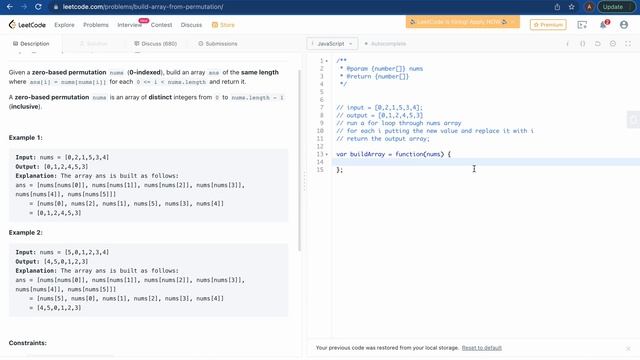Open the playground icon in header
The width and height of the screenshot is (640, 360).
582,25
